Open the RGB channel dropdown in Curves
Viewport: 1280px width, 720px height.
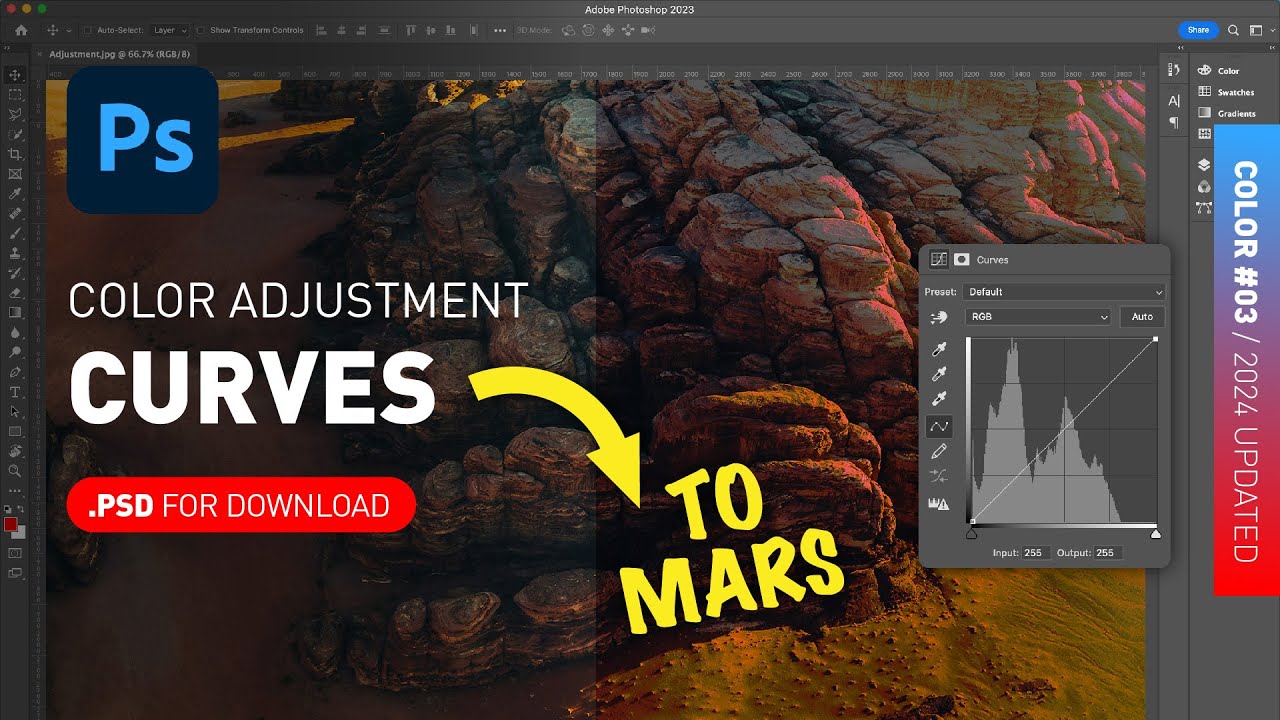(1038, 317)
